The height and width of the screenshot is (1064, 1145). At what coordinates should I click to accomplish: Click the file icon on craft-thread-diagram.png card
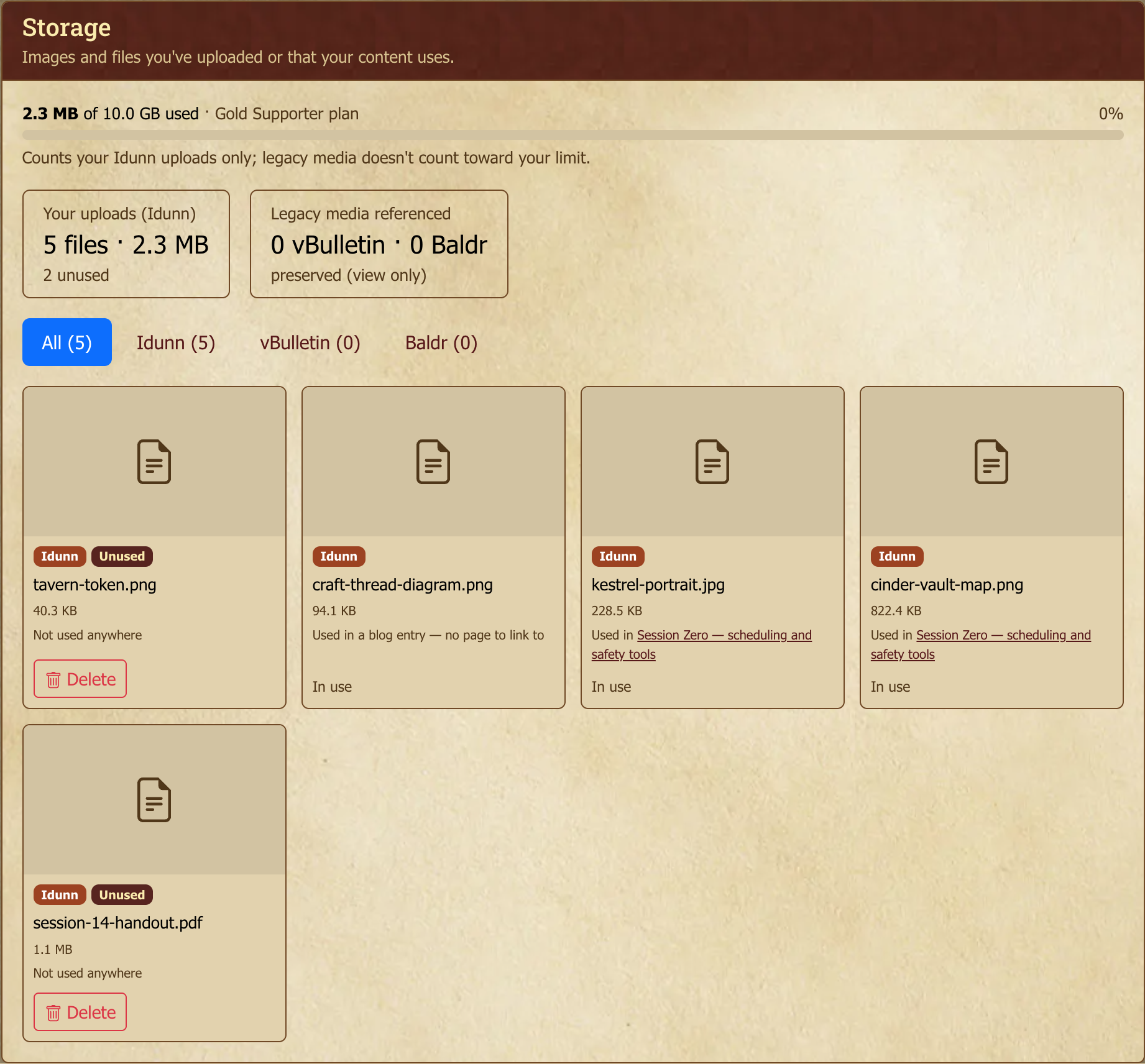tap(433, 462)
